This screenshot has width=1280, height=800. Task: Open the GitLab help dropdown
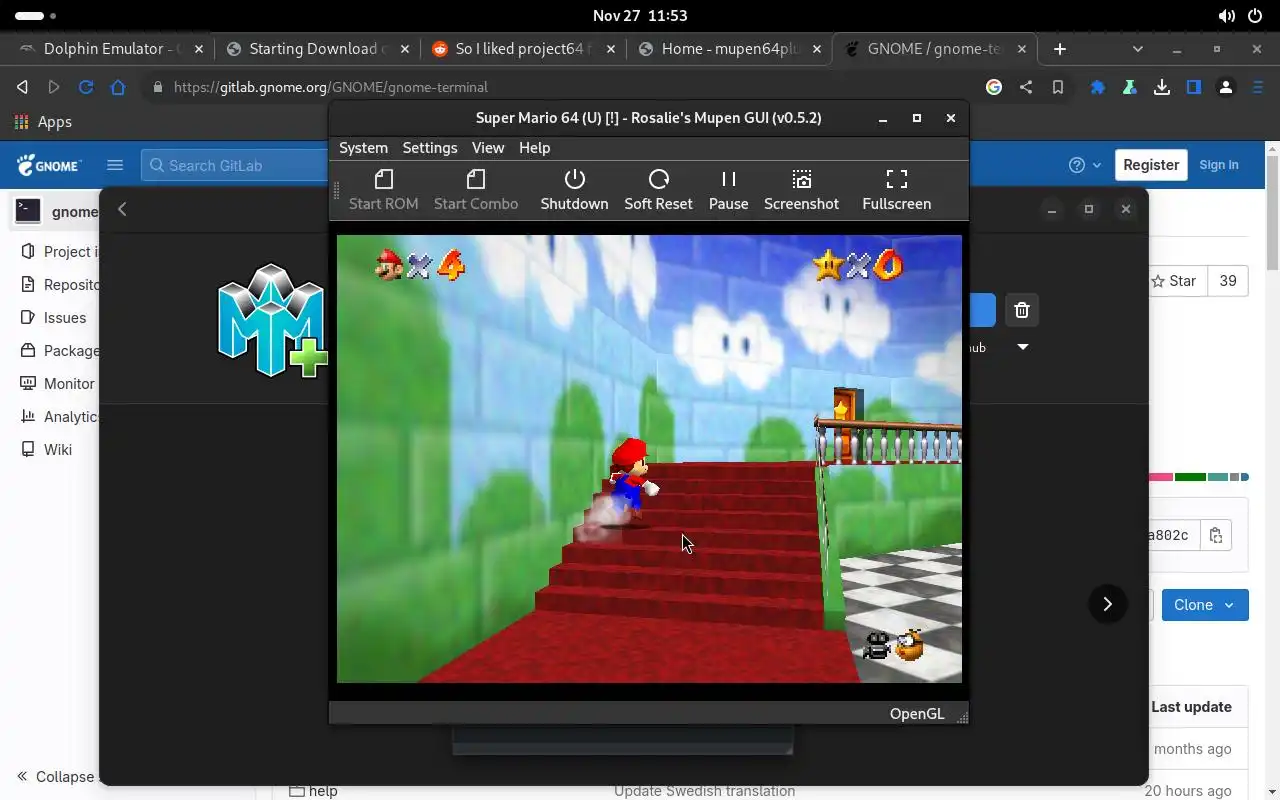point(1084,165)
